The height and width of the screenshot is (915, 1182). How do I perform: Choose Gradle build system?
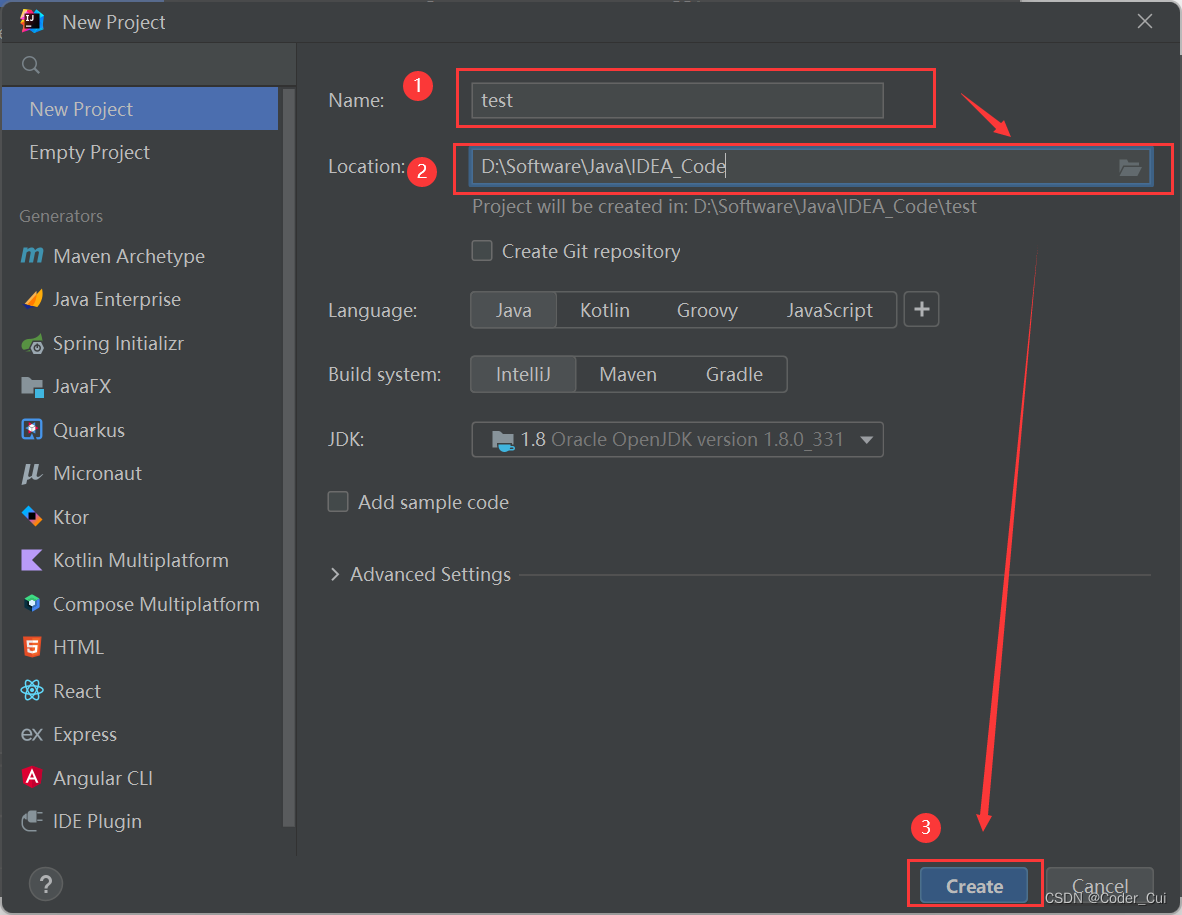pyautogui.click(x=734, y=375)
